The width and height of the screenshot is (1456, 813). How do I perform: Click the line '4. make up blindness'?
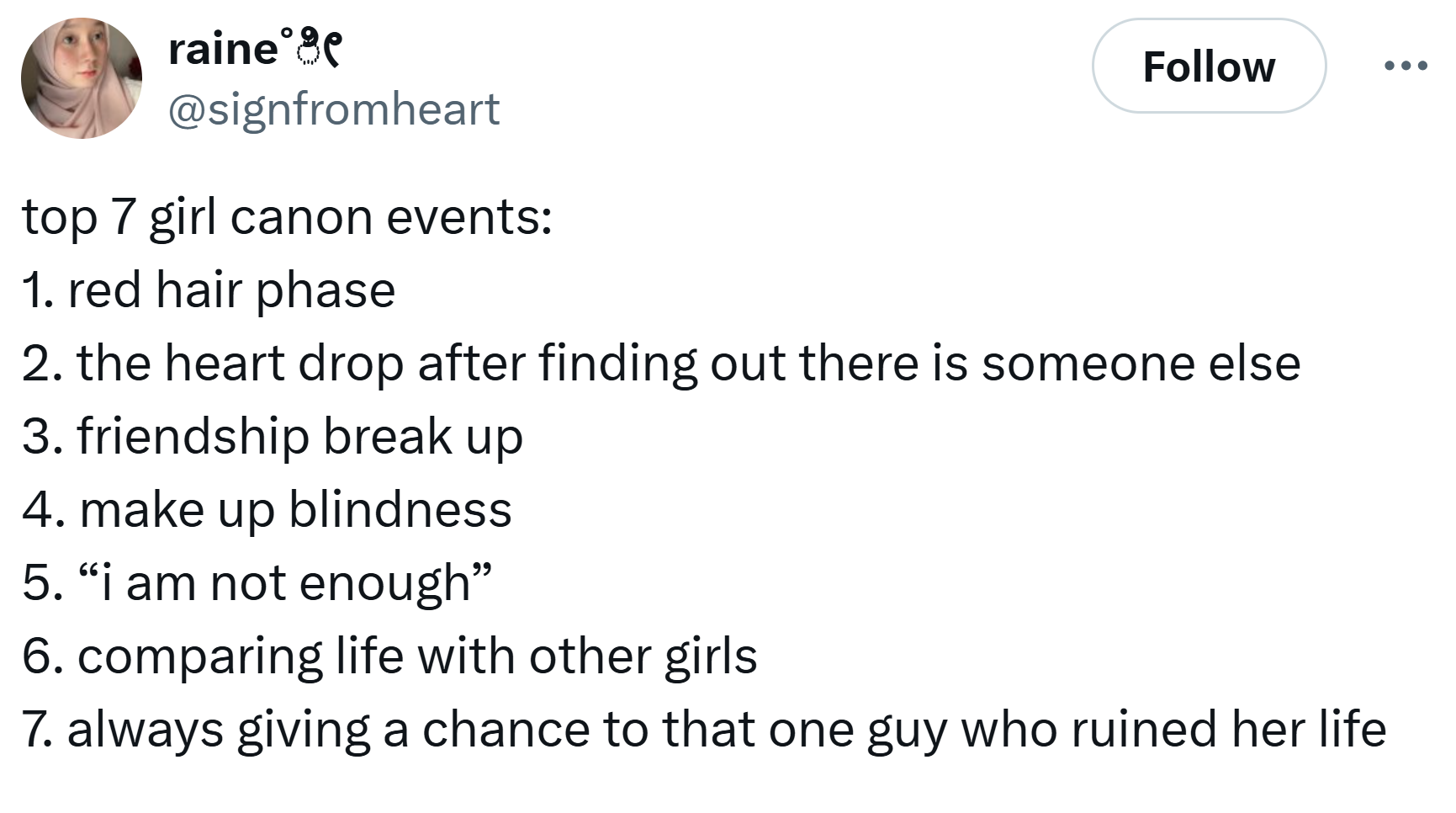click(x=267, y=510)
